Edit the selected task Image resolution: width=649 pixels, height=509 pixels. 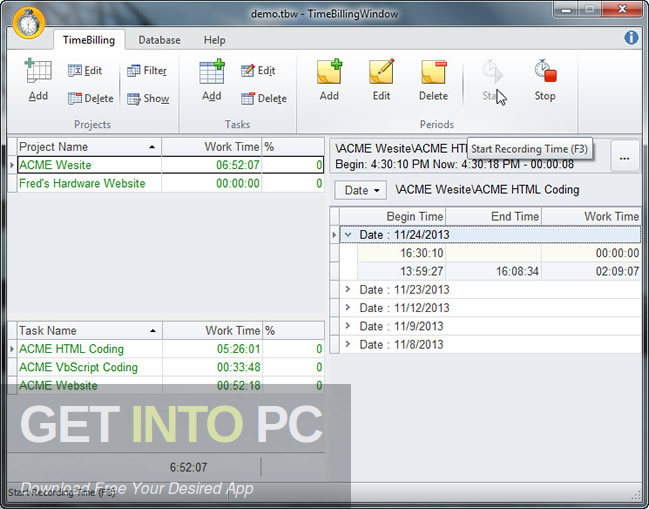click(258, 71)
